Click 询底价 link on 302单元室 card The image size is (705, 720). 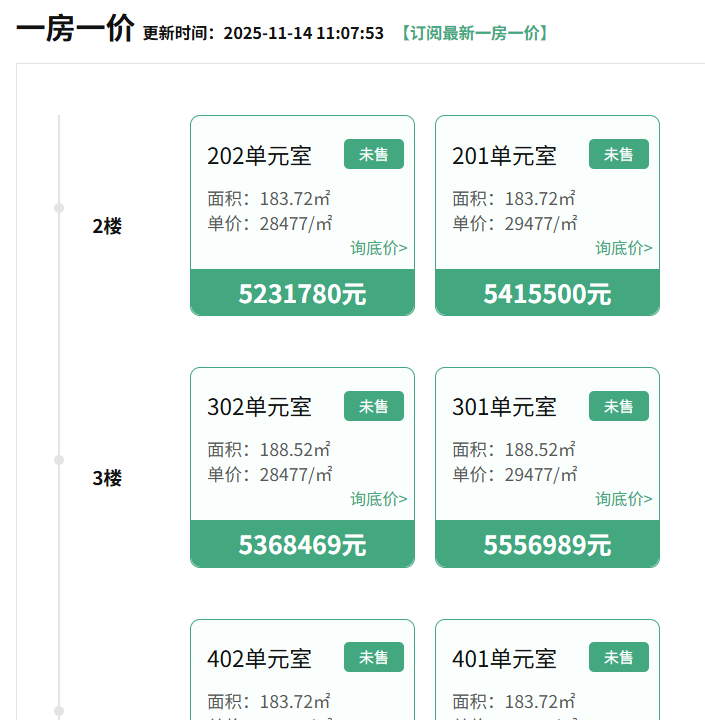pos(378,499)
